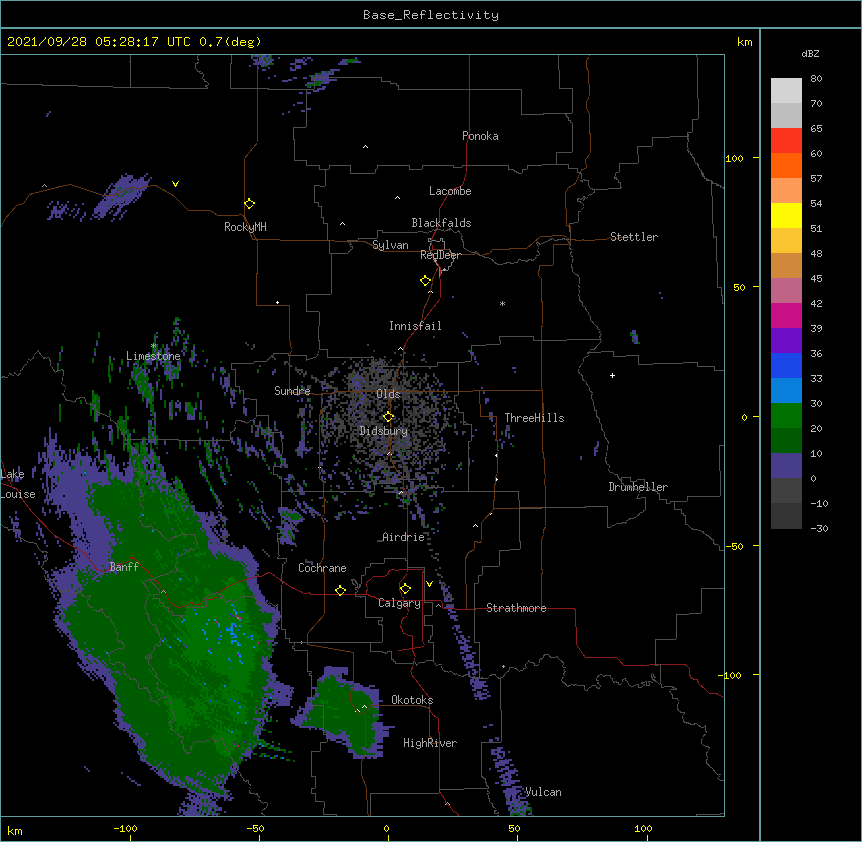This screenshot has height=842, width=862.
Task: Click the 100 tick on the right axis
Action: click(x=734, y=158)
